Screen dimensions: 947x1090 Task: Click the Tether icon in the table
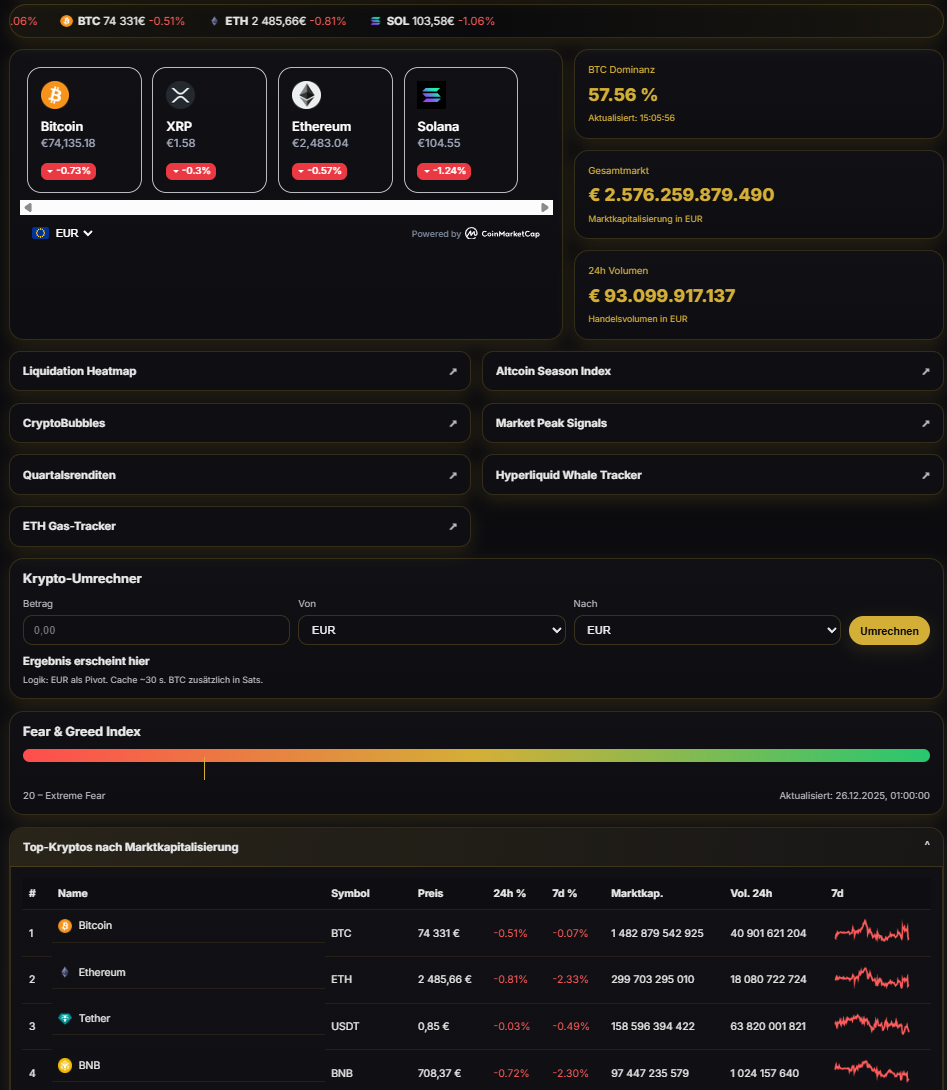point(65,1019)
